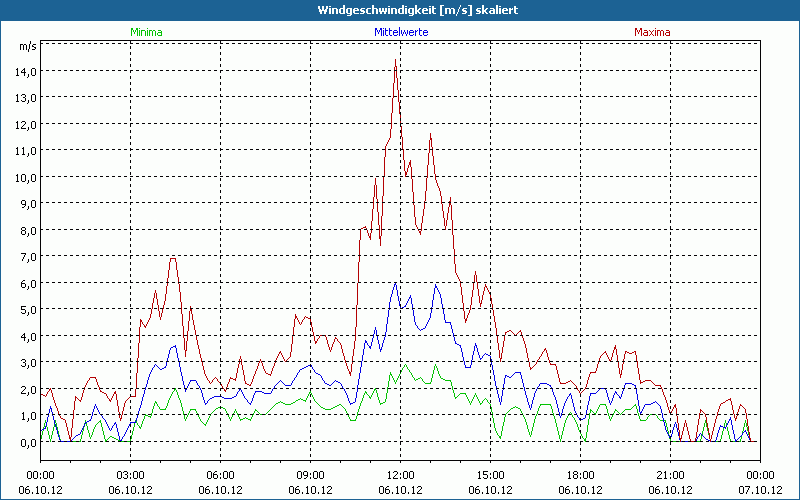Click the 06:00 time axis label

(220, 476)
